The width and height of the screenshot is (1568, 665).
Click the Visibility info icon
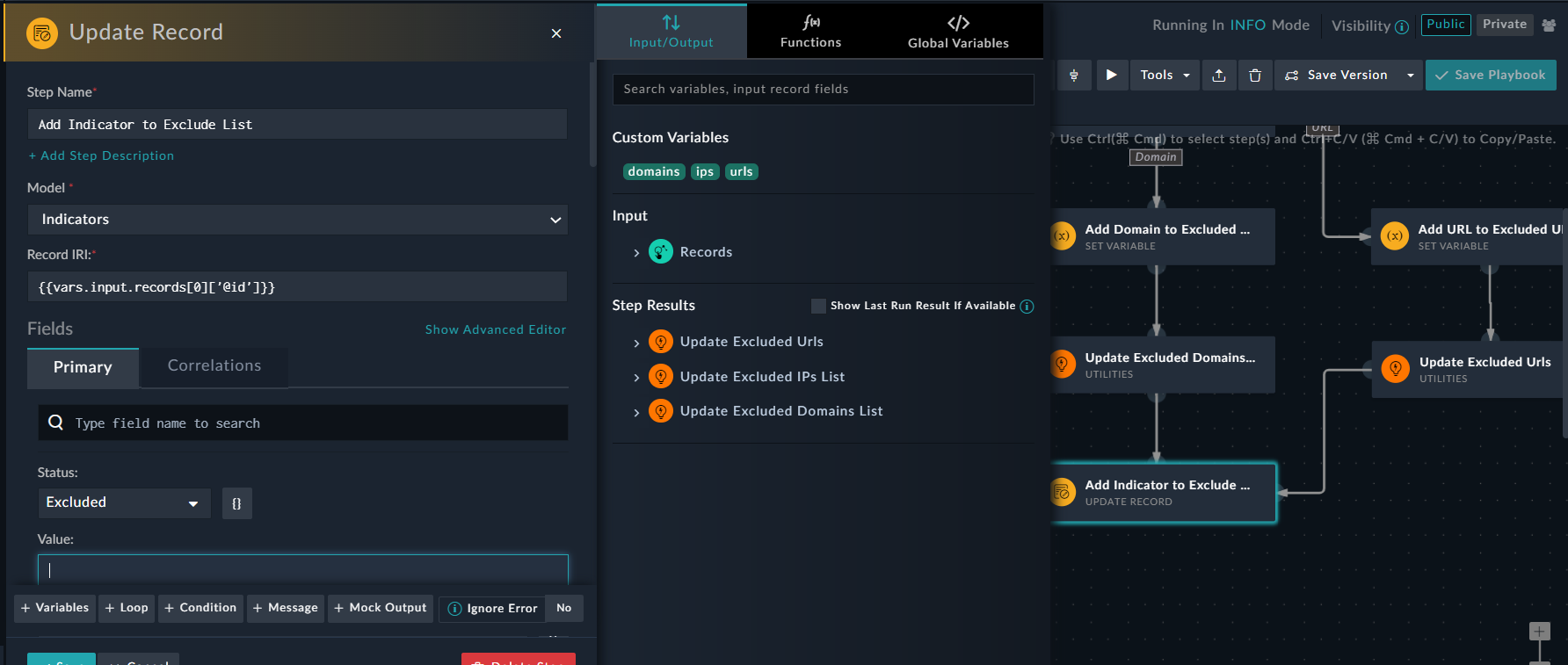[1402, 27]
